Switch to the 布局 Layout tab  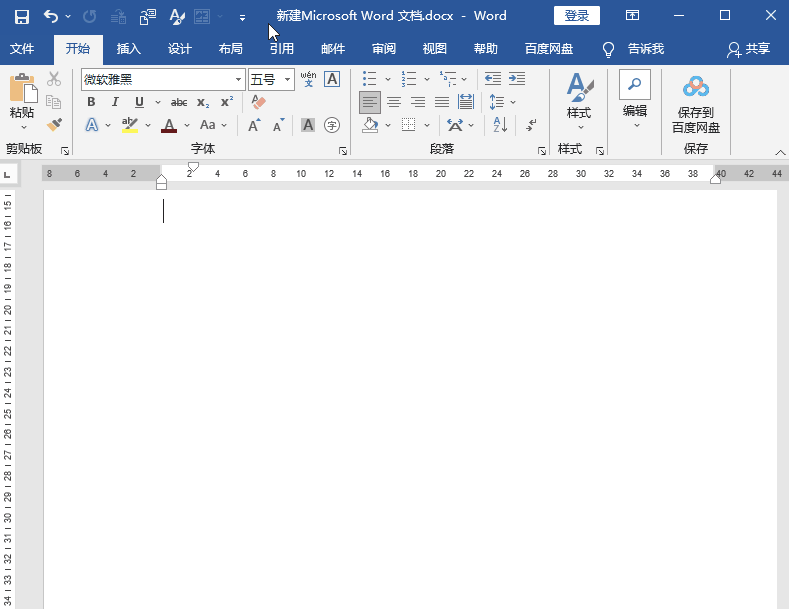230,49
